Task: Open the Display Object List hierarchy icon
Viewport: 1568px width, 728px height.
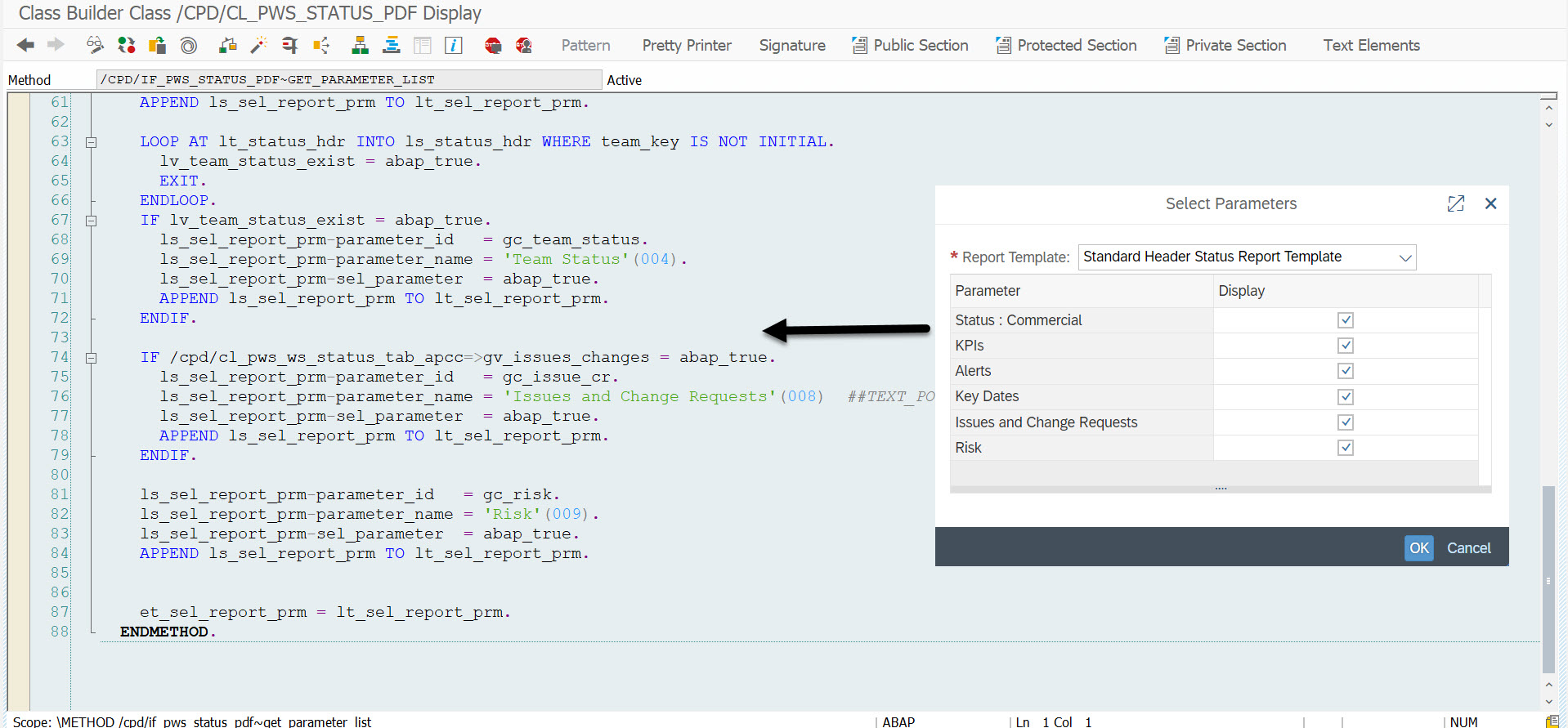Action: pos(360,45)
